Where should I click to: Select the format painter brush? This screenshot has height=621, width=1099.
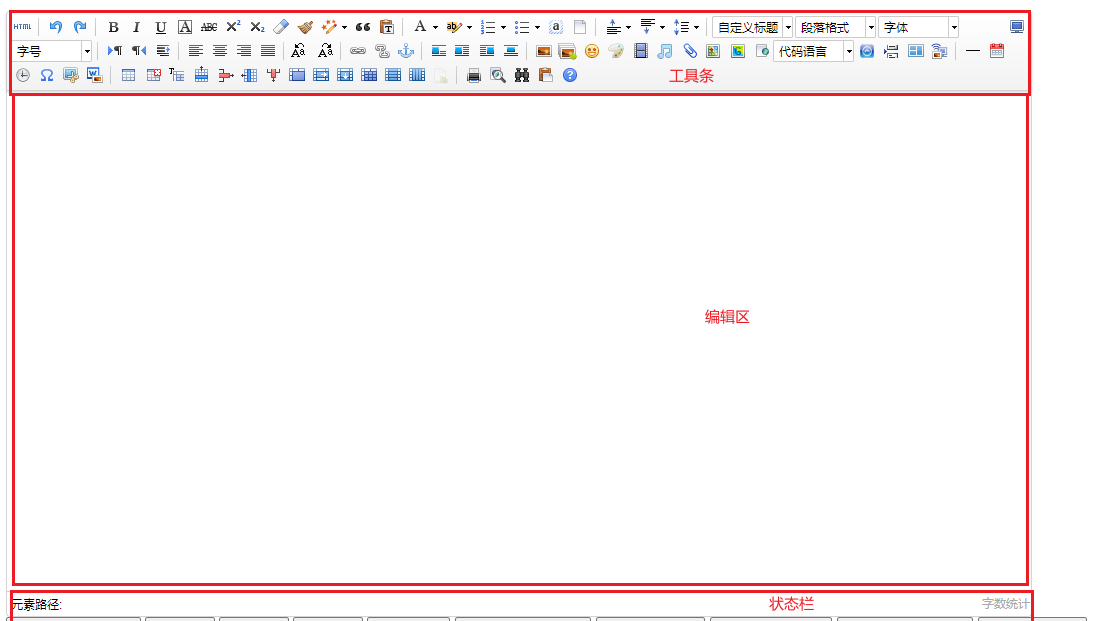coord(305,27)
